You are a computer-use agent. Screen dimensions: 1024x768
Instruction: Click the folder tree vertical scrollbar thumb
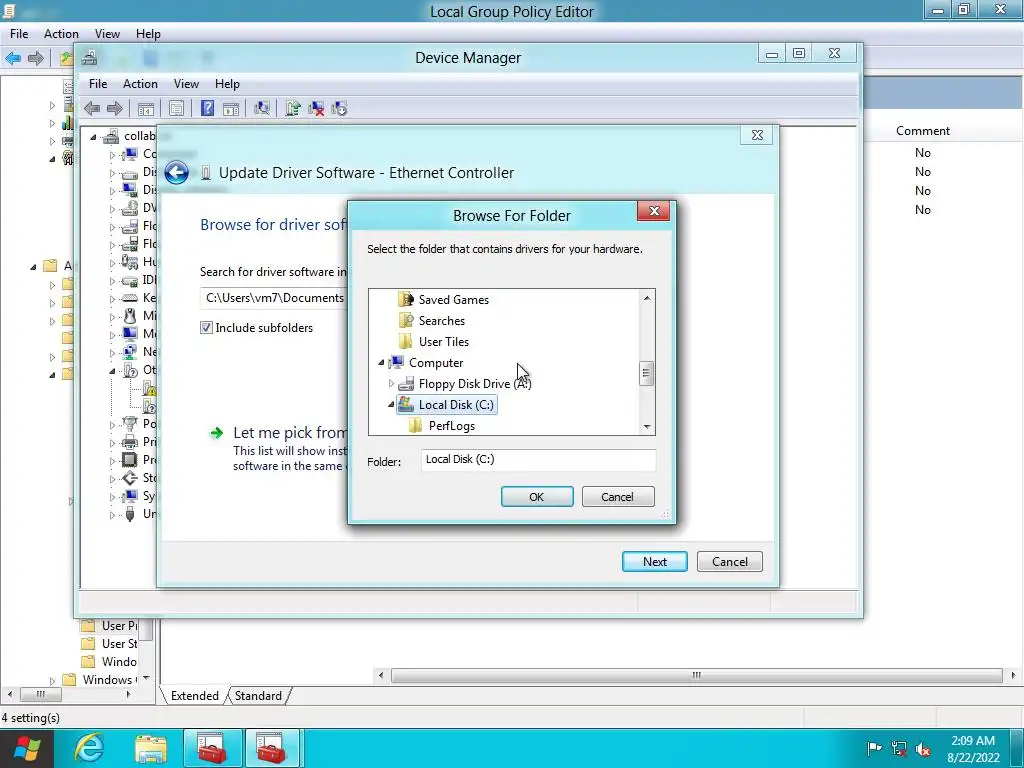pos(647,374)
